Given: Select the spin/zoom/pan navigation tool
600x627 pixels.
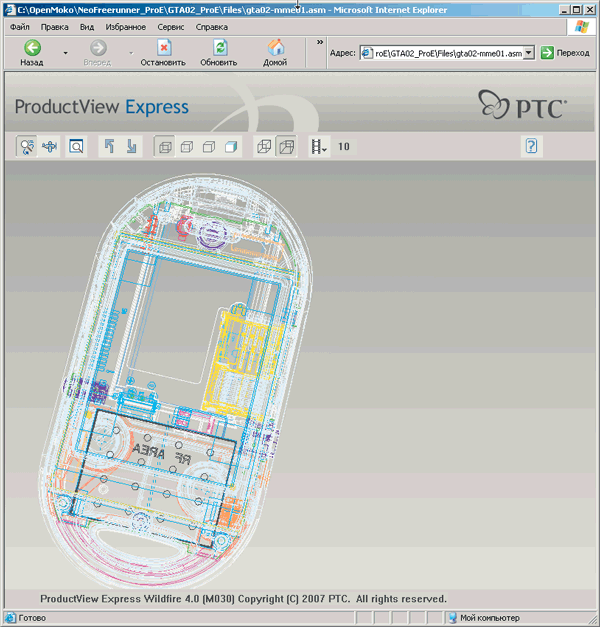Looking at the screenshot, I should [27, 146].
